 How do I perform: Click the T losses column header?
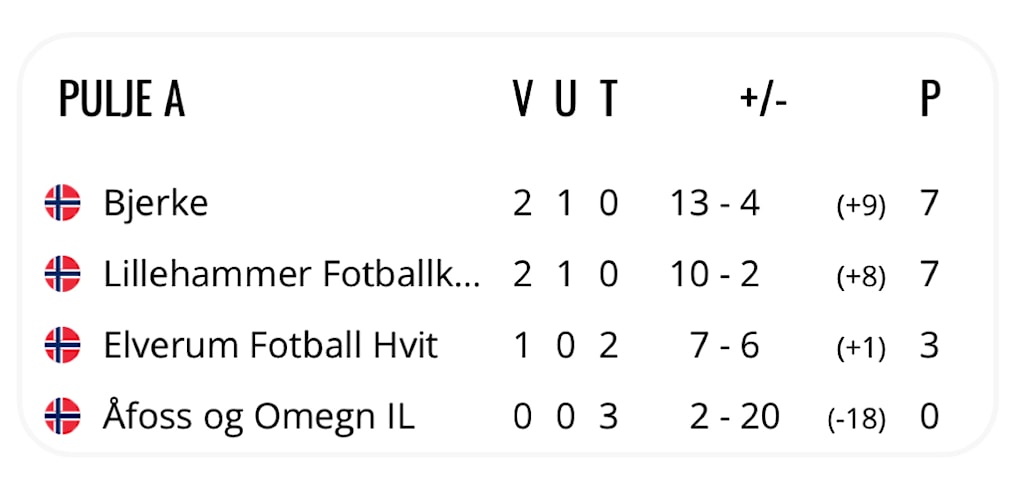tap(609, 99)
